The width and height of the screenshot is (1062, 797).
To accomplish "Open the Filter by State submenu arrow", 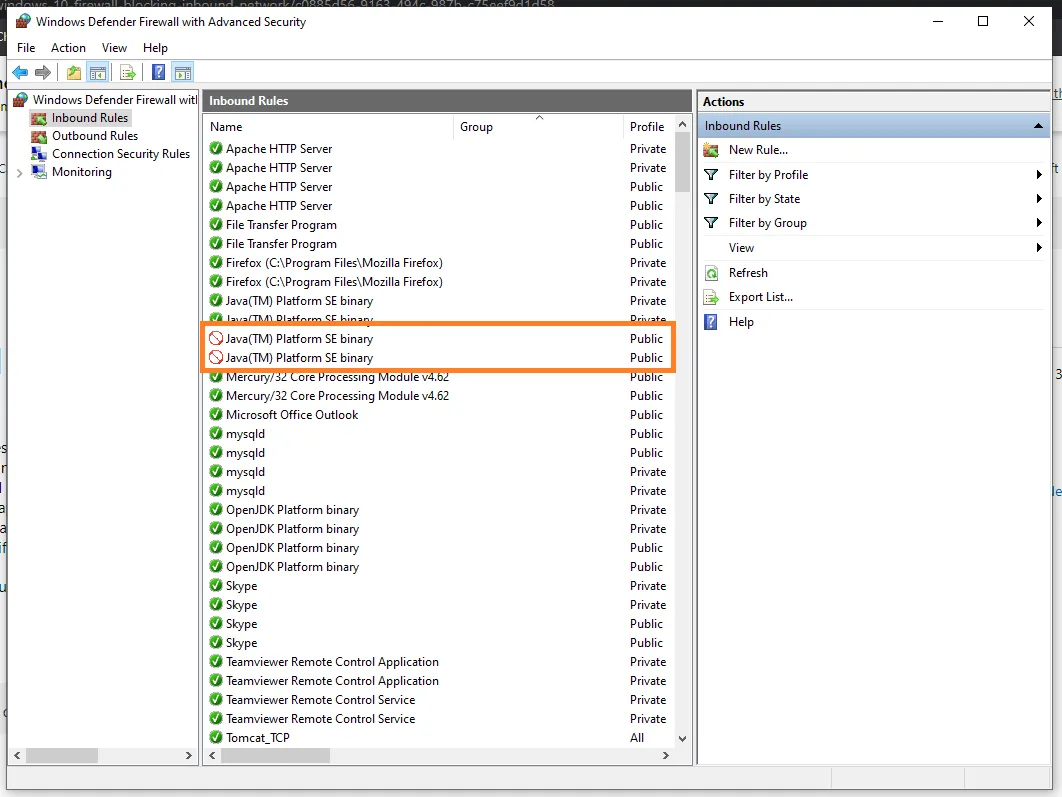I will (1039, 198).
